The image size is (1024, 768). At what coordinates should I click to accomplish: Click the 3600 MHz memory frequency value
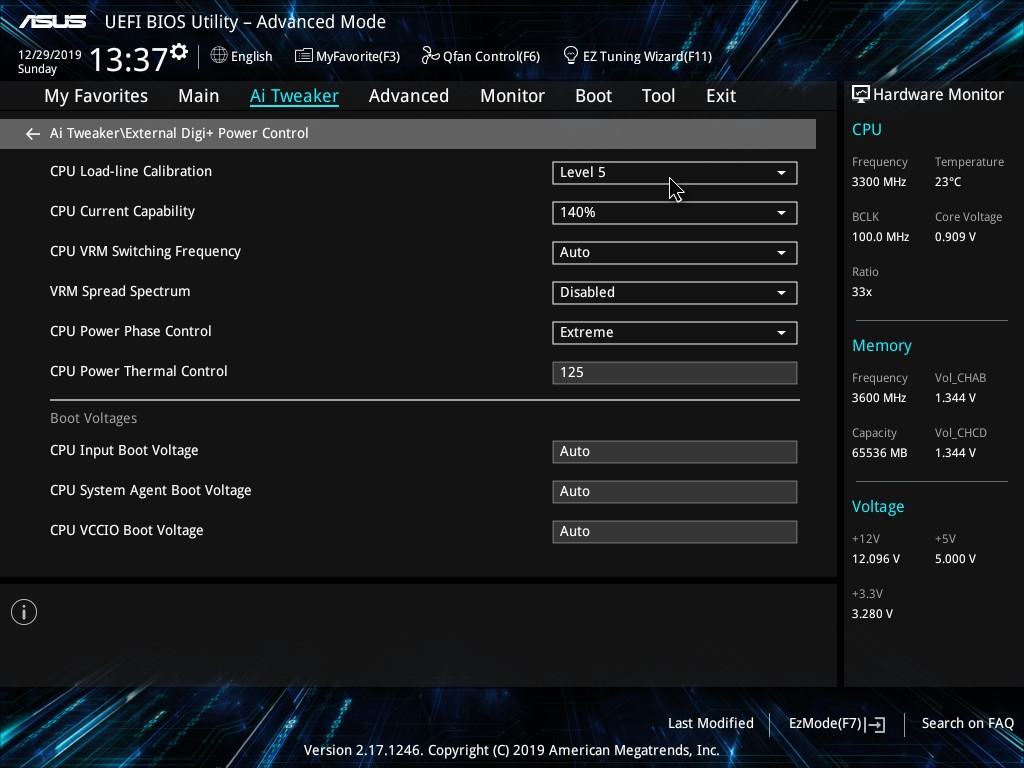[x=878, y=397]
